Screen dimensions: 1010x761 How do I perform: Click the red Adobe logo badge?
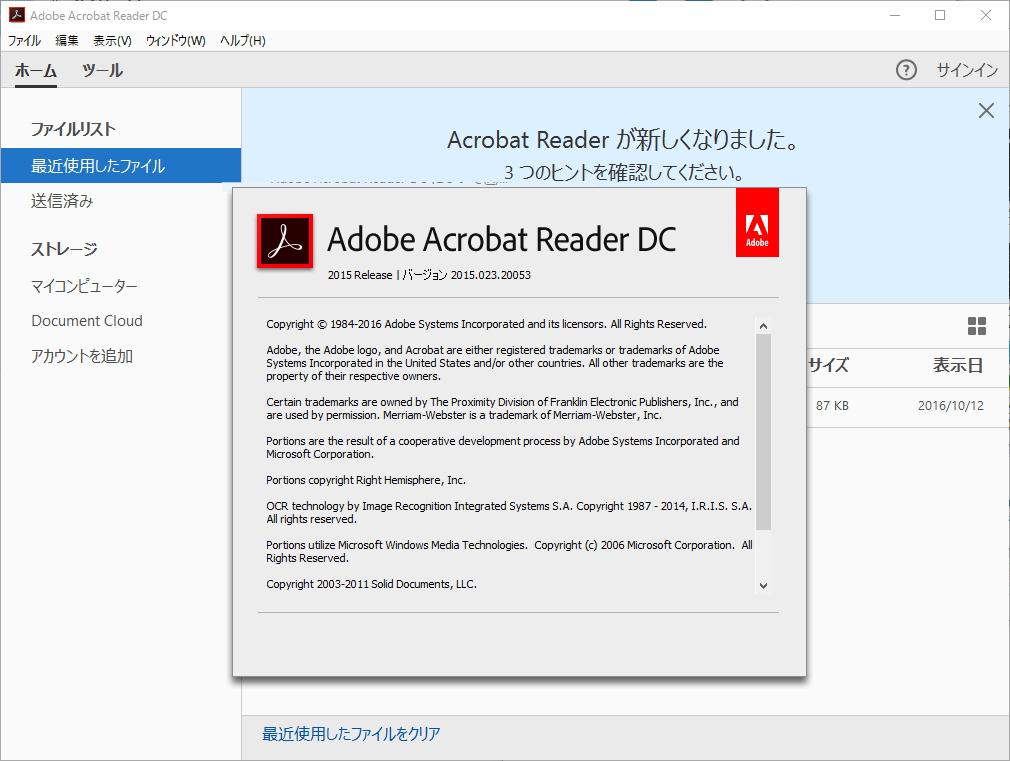point(757,222)
